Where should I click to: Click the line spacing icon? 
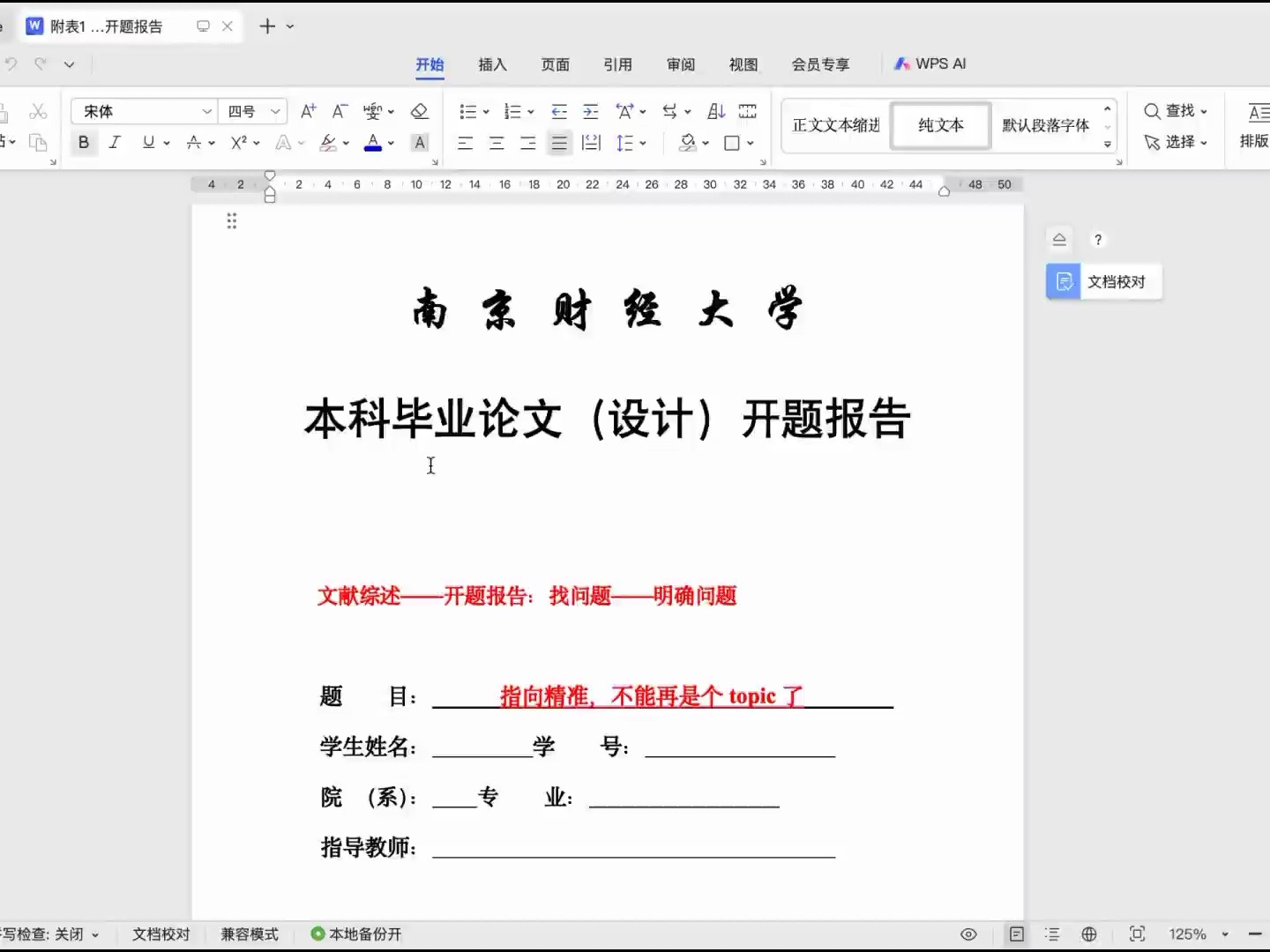coord(624,143)
